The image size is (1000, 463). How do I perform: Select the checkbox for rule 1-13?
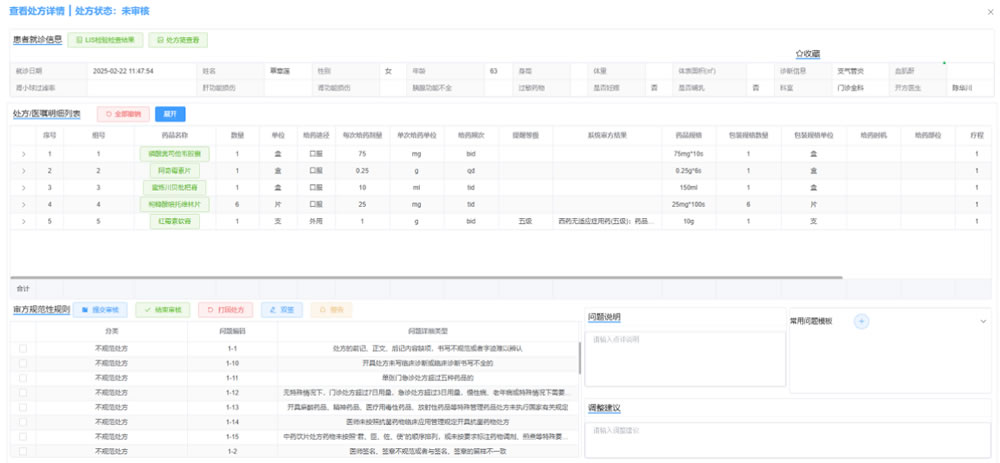pyautogui.click(x=23, y=407)
